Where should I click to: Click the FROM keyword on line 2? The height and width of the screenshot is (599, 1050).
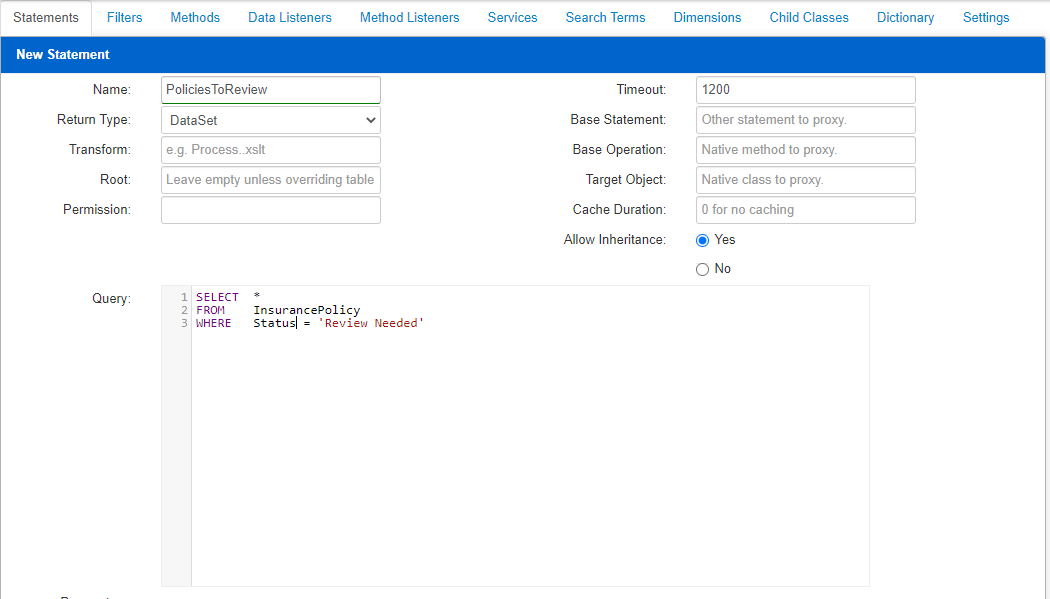210,311
